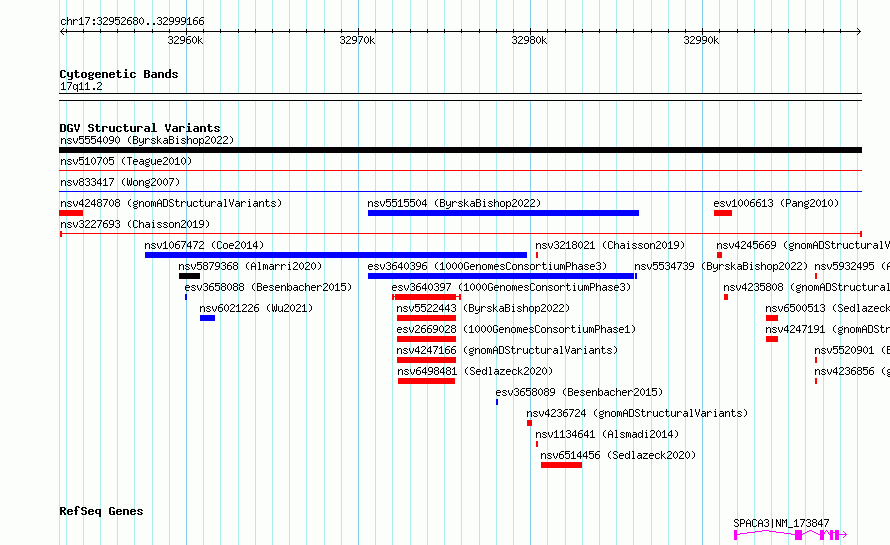Click the esv3640396 blue variant bar
The image size is (890, 545).
502,276
